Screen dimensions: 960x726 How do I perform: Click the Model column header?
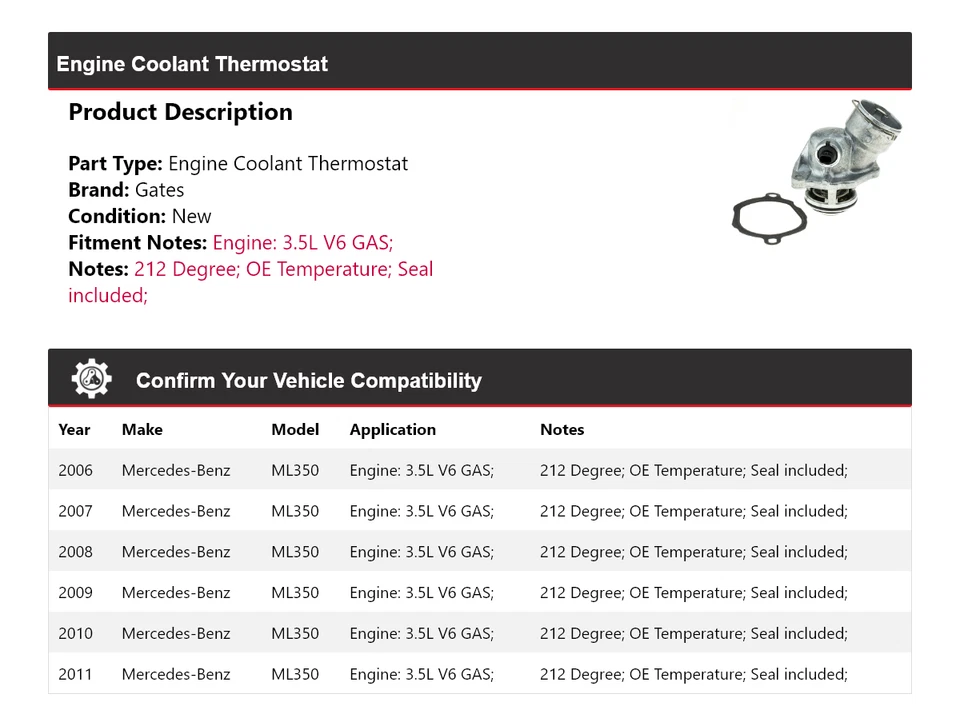295,429
